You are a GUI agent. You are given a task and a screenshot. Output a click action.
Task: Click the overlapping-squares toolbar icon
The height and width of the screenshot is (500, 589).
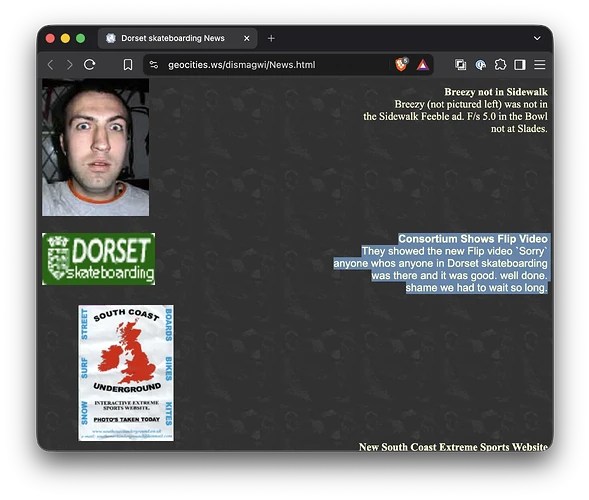click(461, 65)
